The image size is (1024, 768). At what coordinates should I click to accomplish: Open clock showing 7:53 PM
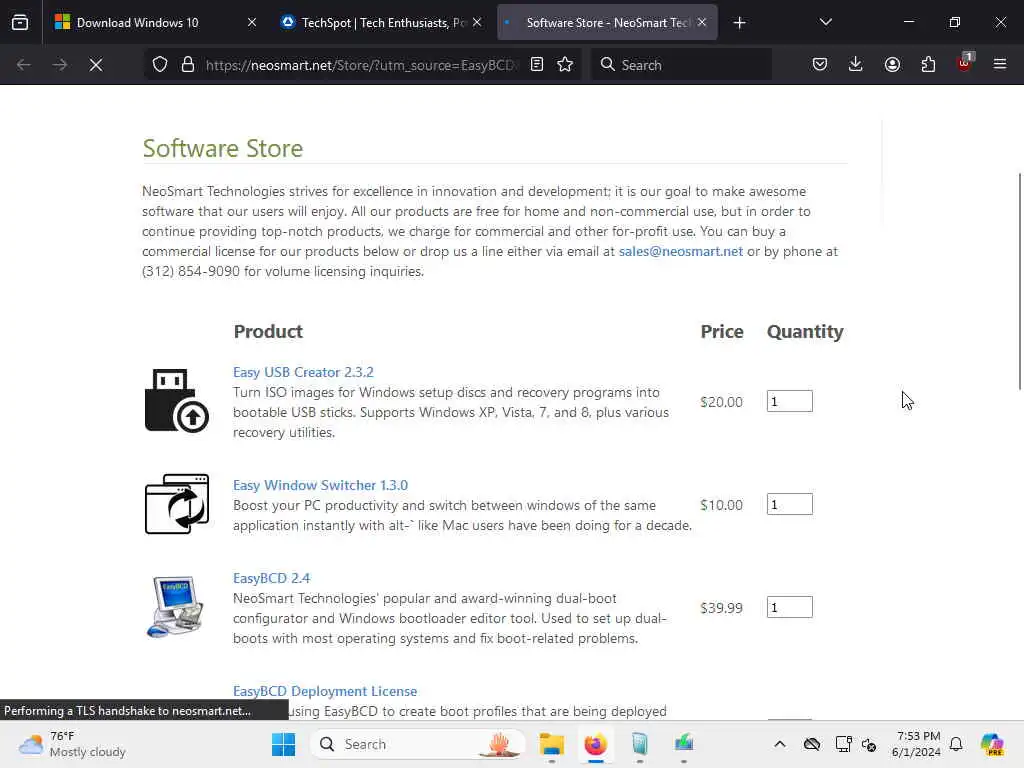pyautogui.click(x=916, y=744)
